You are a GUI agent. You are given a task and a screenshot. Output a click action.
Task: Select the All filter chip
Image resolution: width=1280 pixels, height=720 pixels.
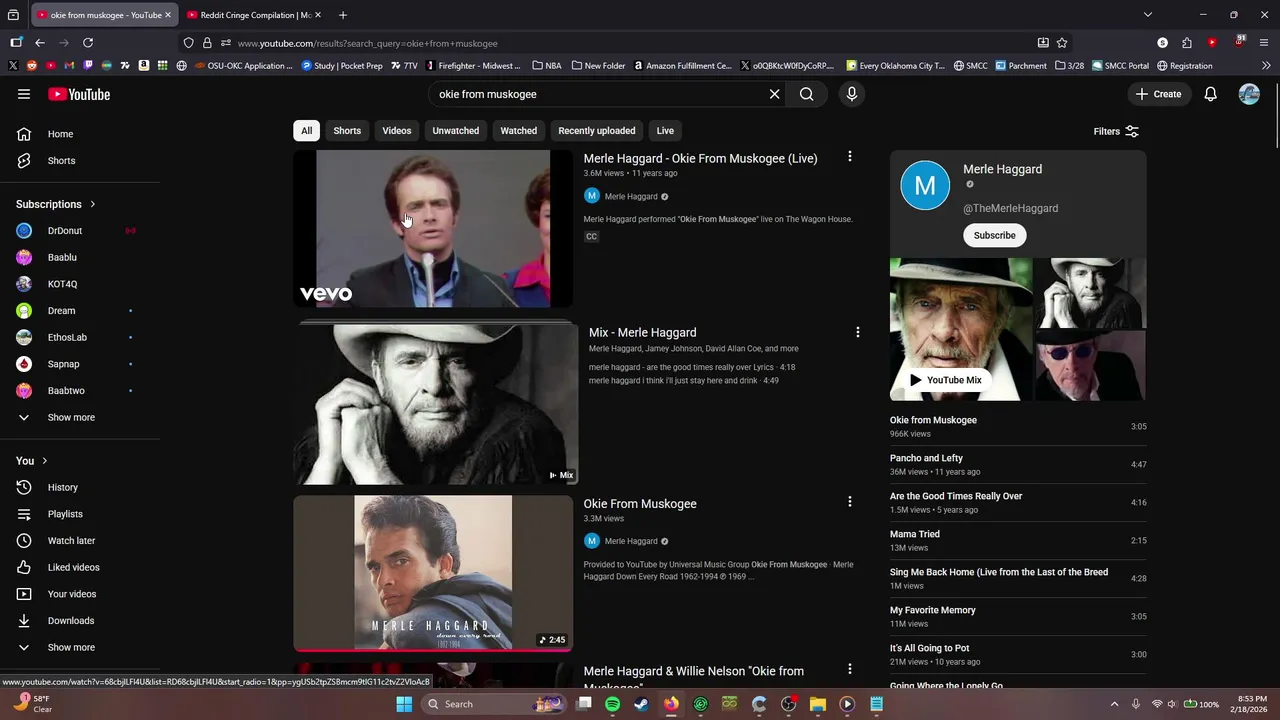tap(306, 131)
